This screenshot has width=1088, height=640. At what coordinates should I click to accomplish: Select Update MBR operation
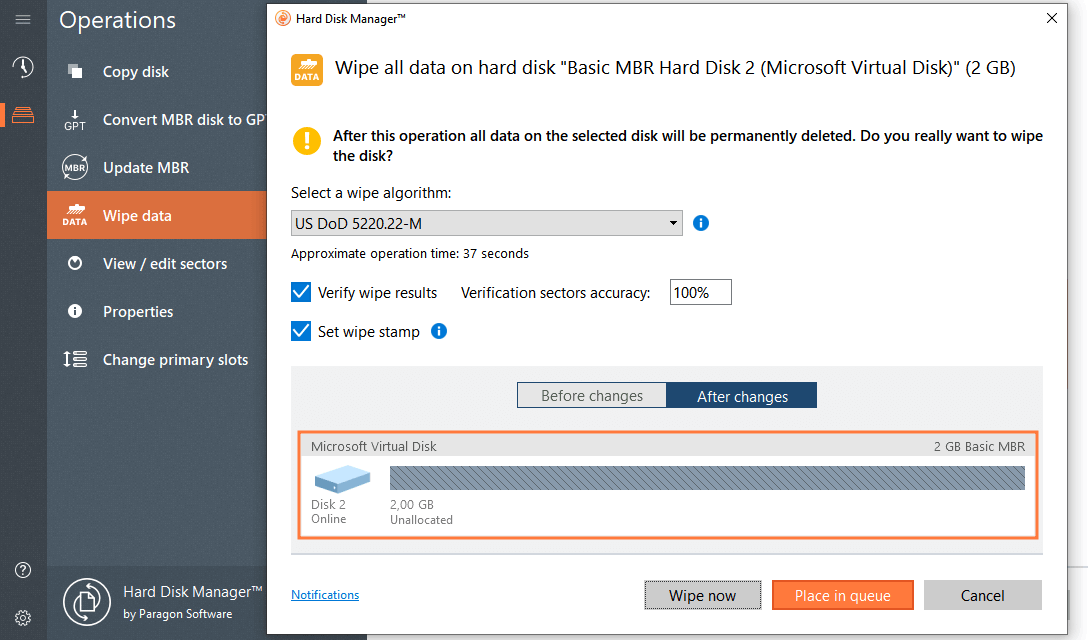point(157,167)
